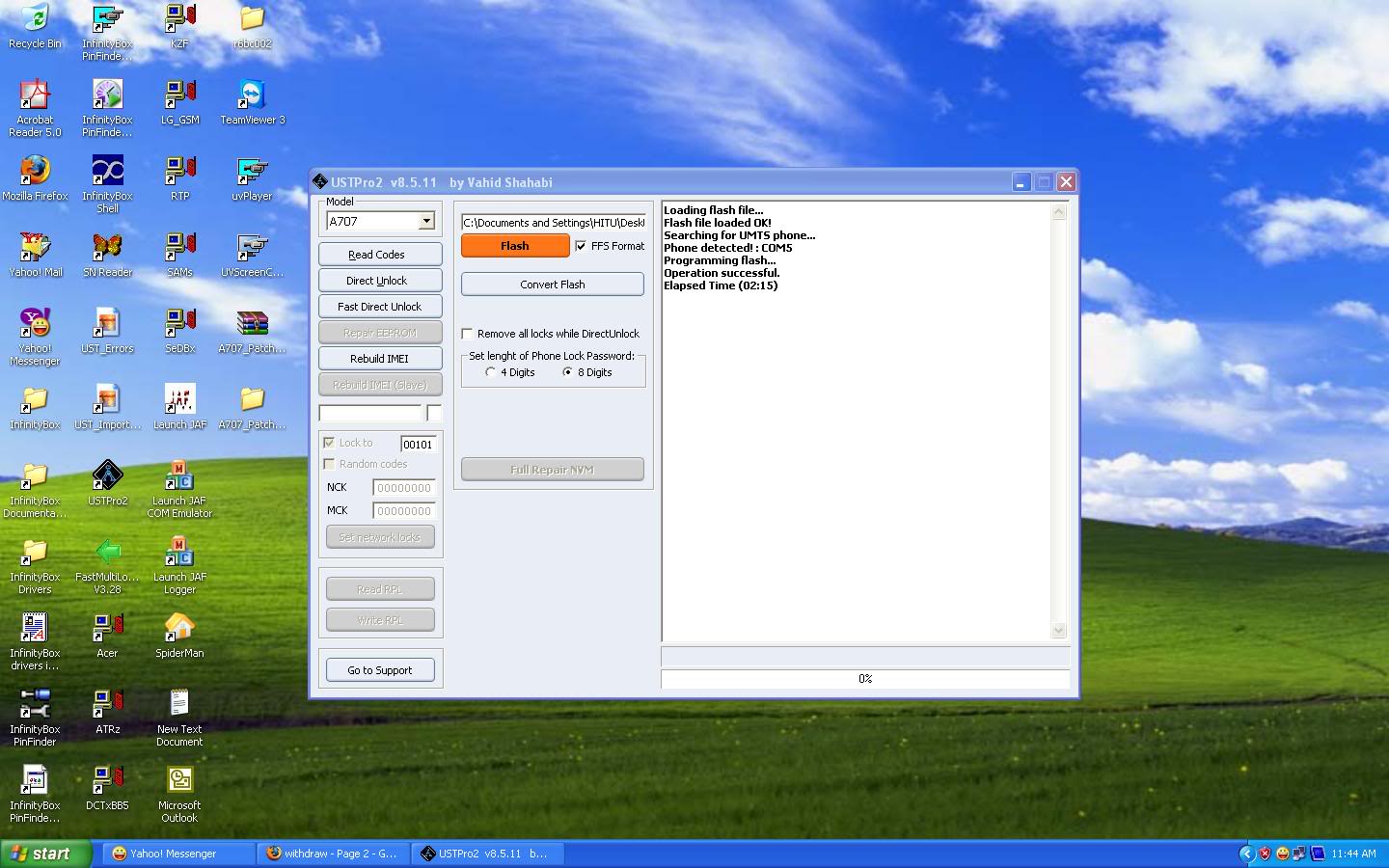Open the TeamViewer 3 desktop icon
The height and width of the screenshot is (868, 1389).
pos(252,95)
